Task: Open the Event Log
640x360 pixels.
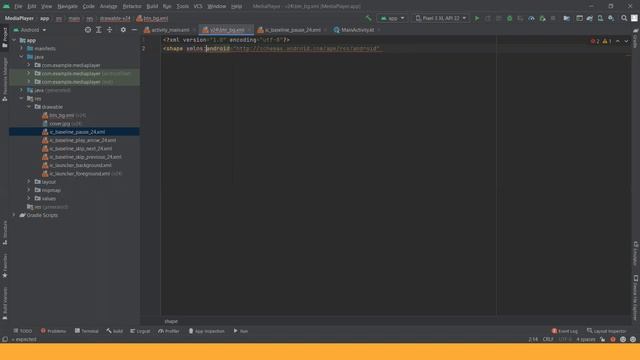Action: click(x=565, y=331)
